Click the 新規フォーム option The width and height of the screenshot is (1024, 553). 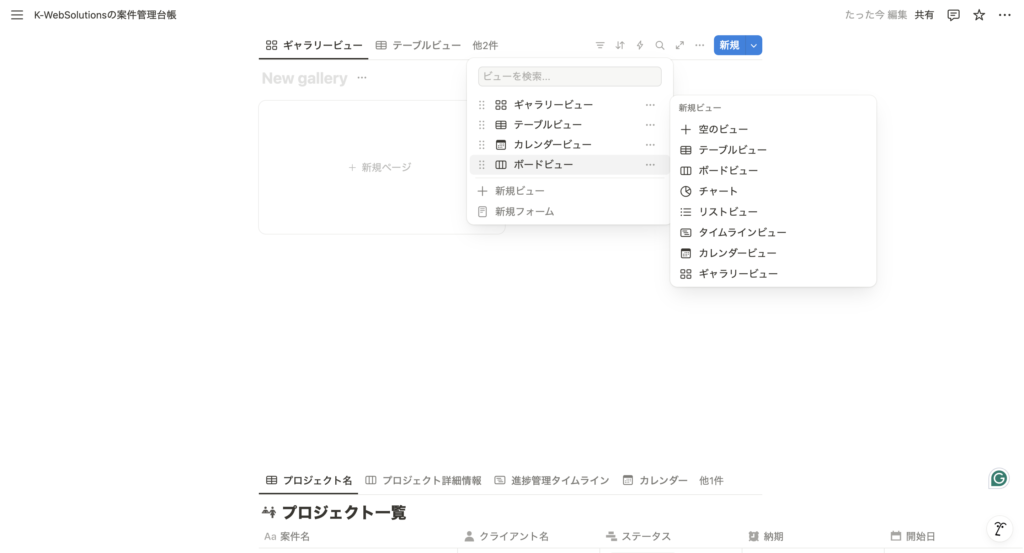click(x=524, y=211)
